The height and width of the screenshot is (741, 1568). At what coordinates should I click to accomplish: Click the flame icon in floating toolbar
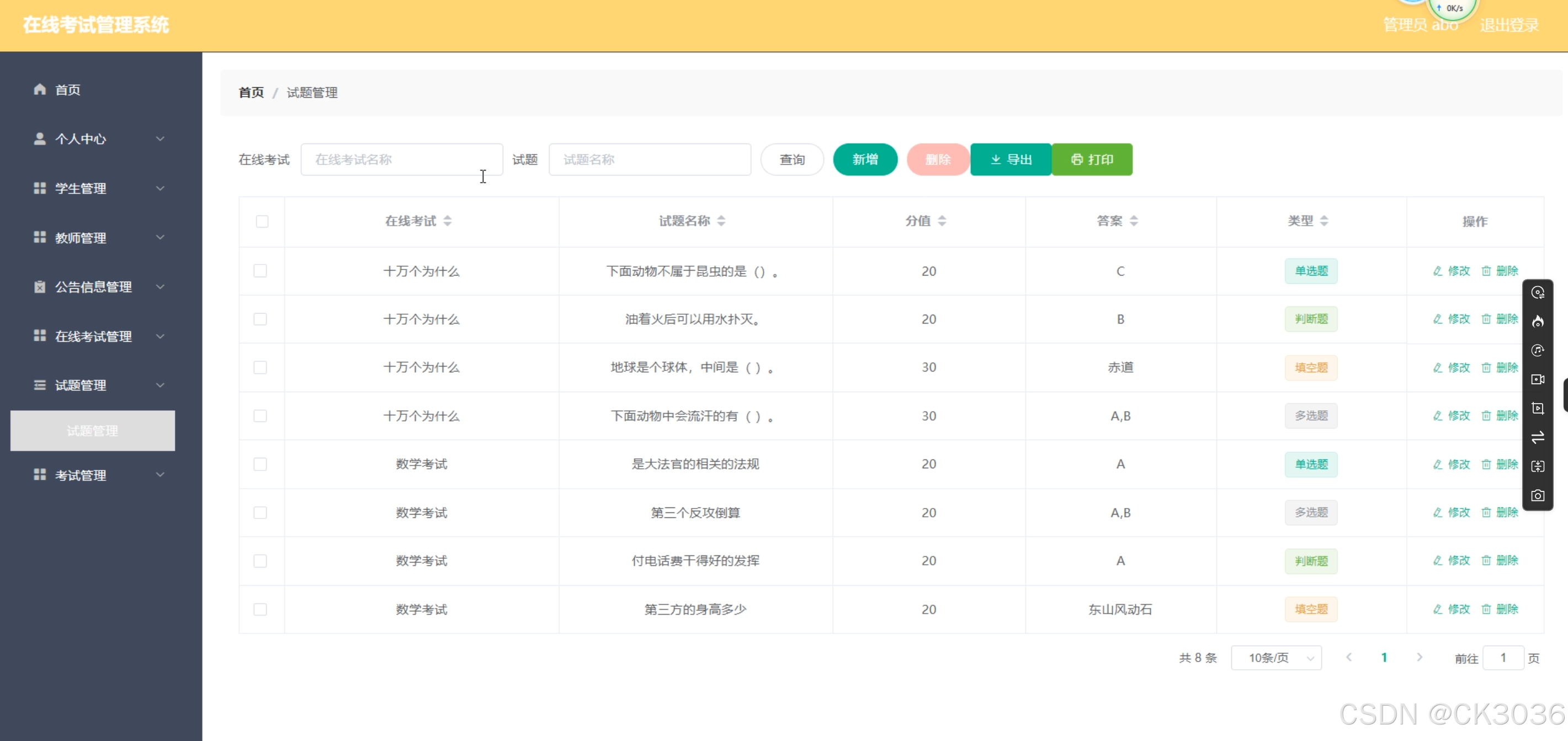tap(1538, 321)
